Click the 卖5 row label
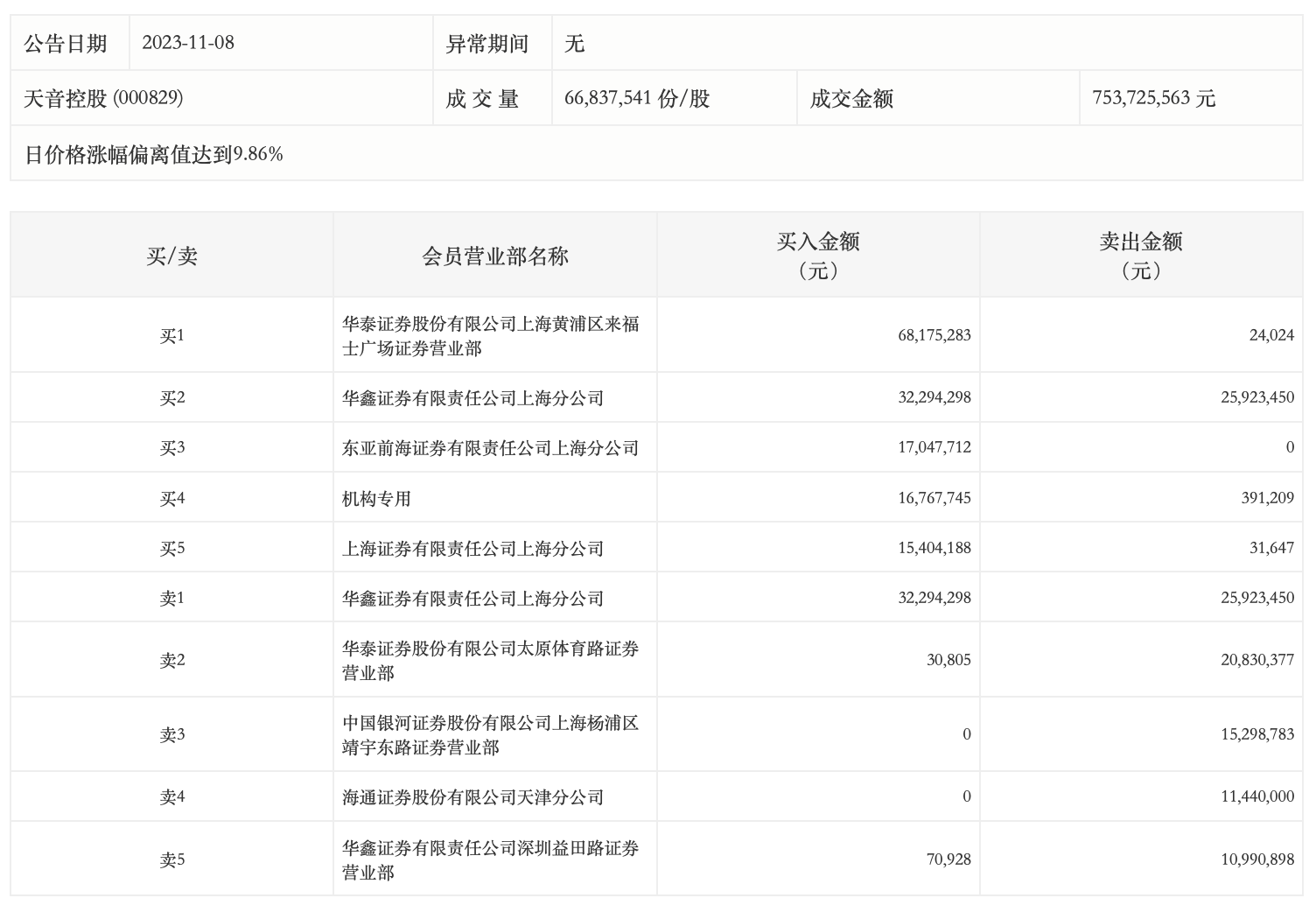The width and height of the screenshot is (1316, 919). [x=171, y=860]
